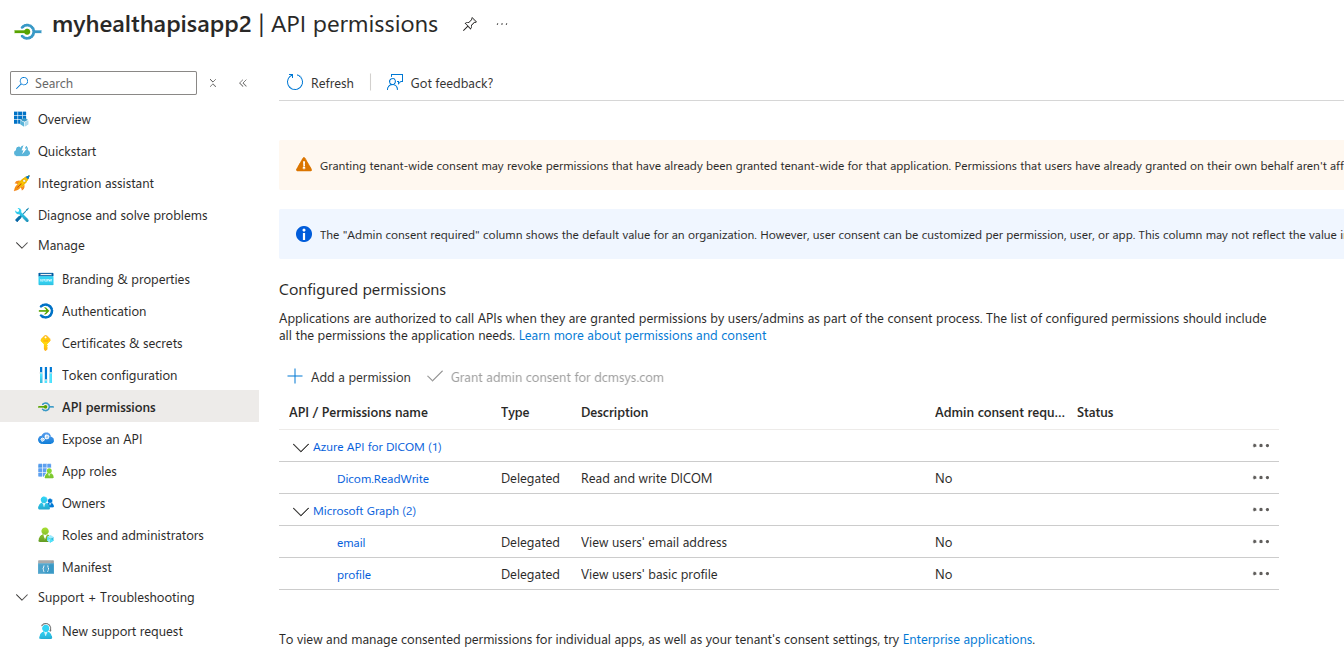Open more options for Dicom.ReadWrite row
The width and height of the screenshot is (1344, 660).
[1260, 478]
